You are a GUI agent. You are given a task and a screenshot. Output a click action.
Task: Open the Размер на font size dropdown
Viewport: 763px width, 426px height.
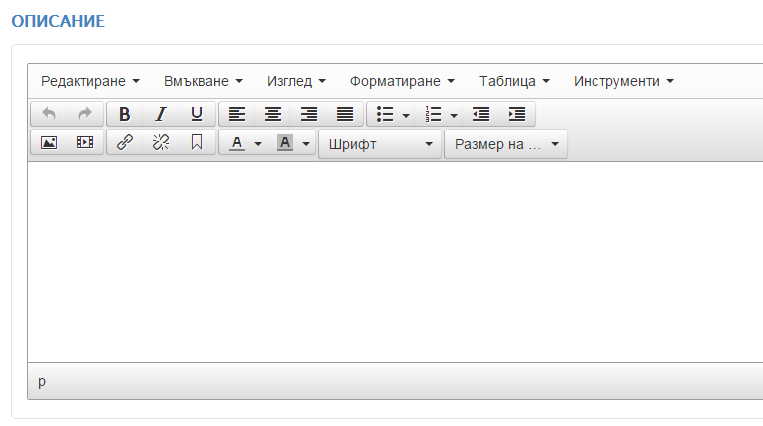click(506, 144)
